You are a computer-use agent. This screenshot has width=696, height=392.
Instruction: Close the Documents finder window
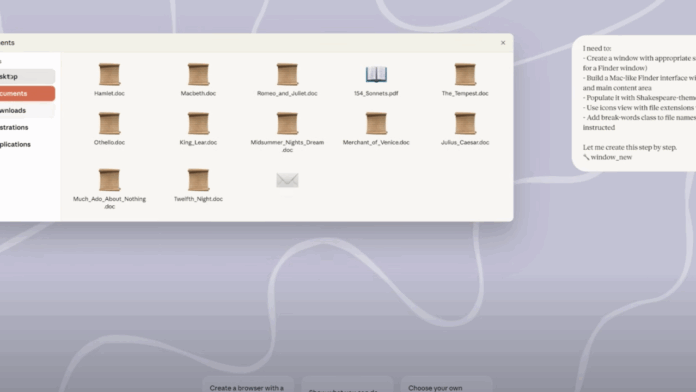coord(503,43)
